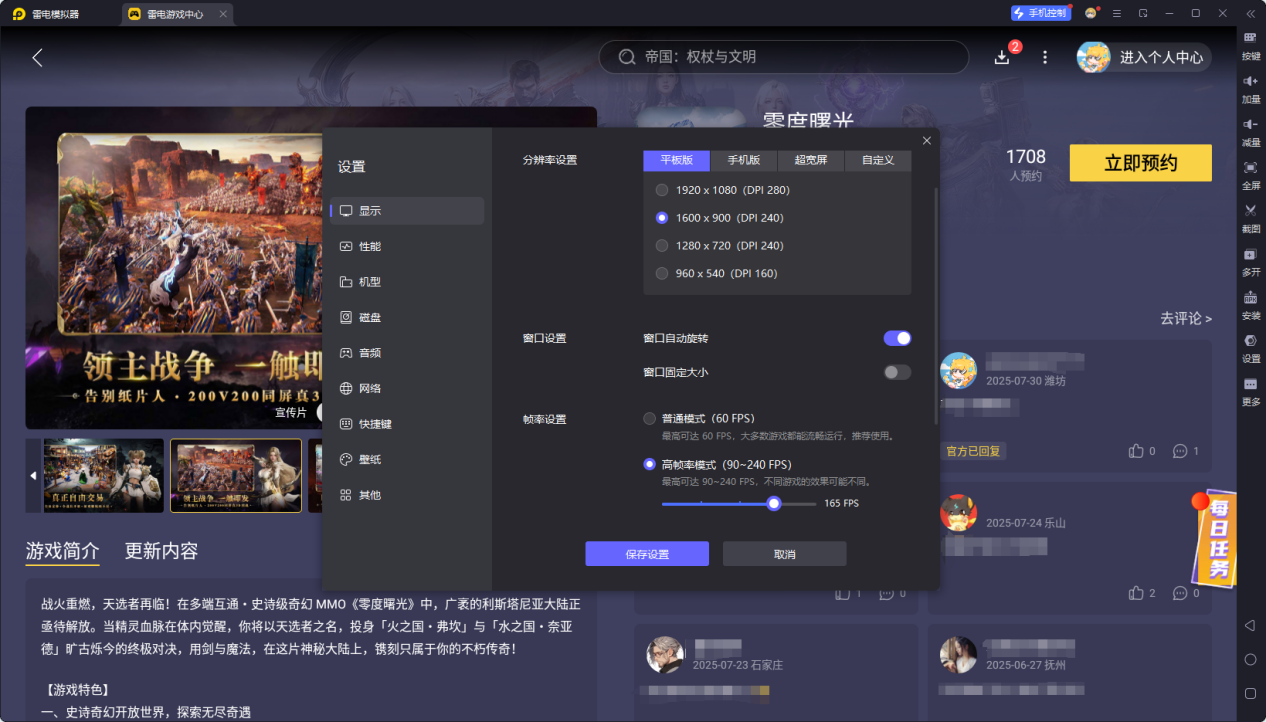Select 高帧率模式 (90~240 FPS) option
Viewport: 1266px width, 722px height.
[x=649, y=465]
